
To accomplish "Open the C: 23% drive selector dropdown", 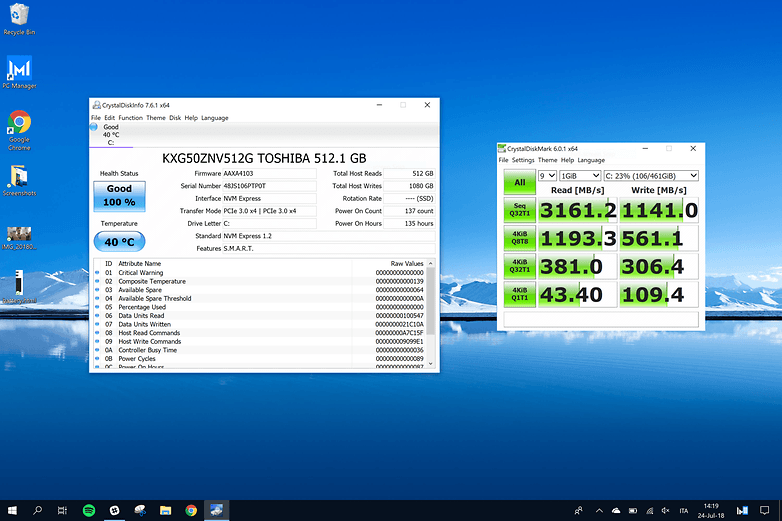I will (x=651, y=175).
